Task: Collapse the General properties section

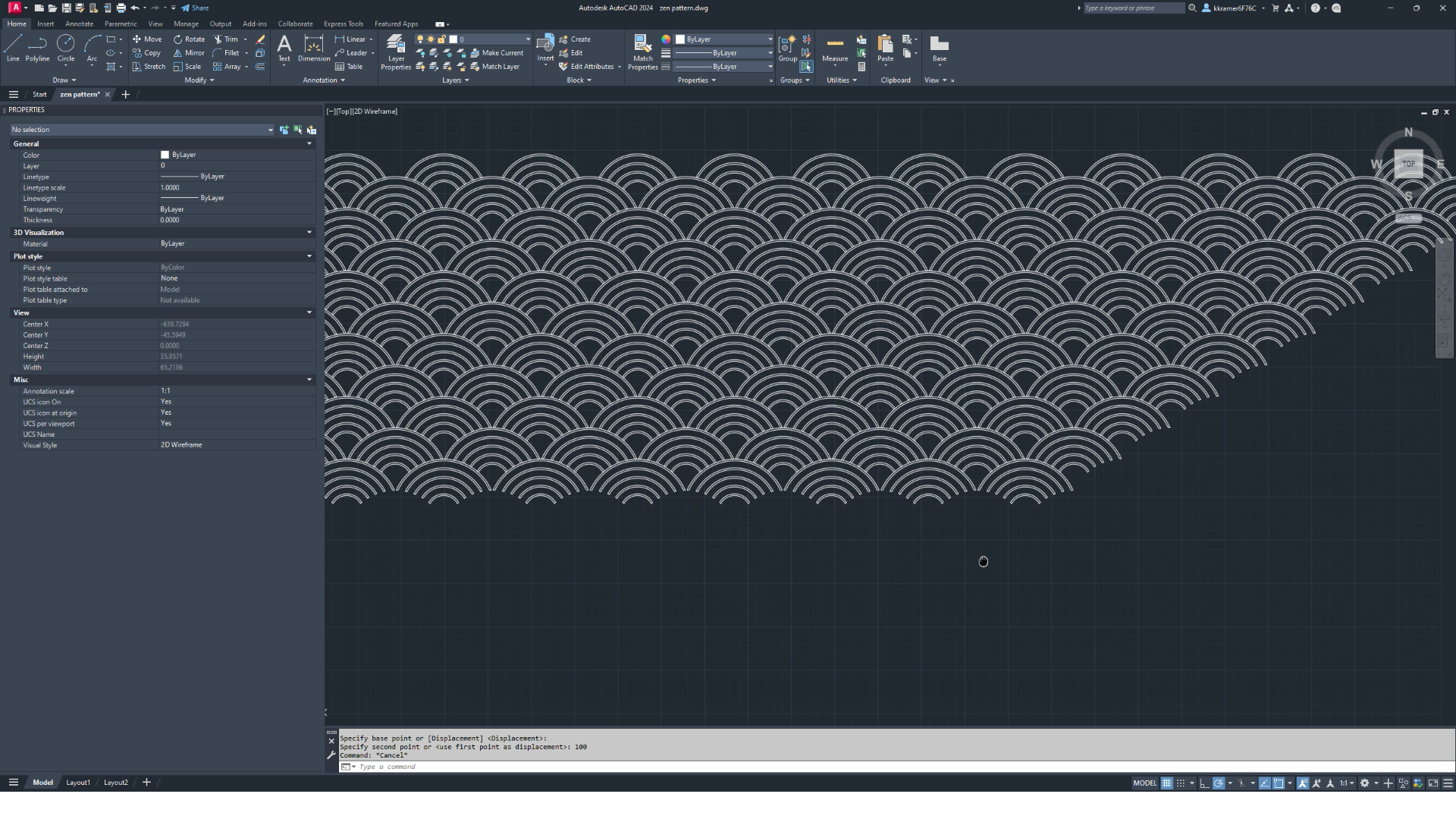Action: click(x=309, y=143)
